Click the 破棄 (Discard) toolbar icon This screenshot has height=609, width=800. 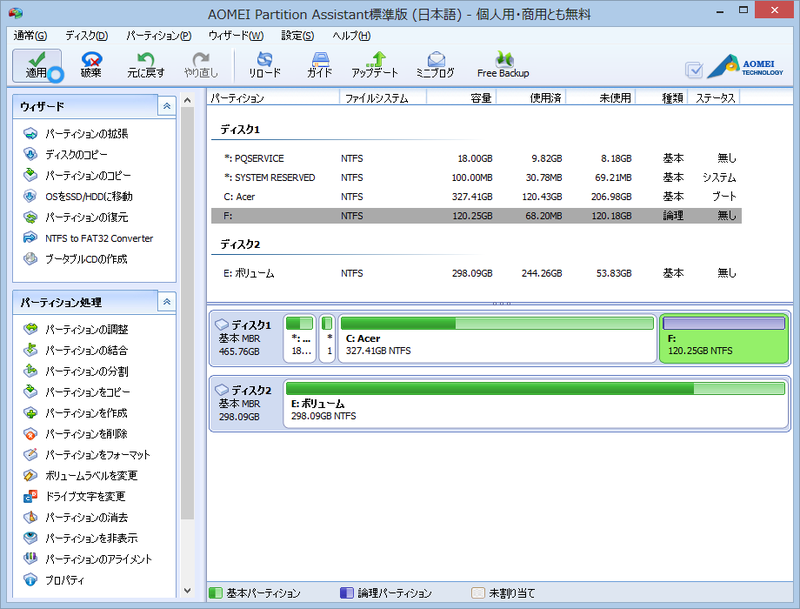(91, 65)
